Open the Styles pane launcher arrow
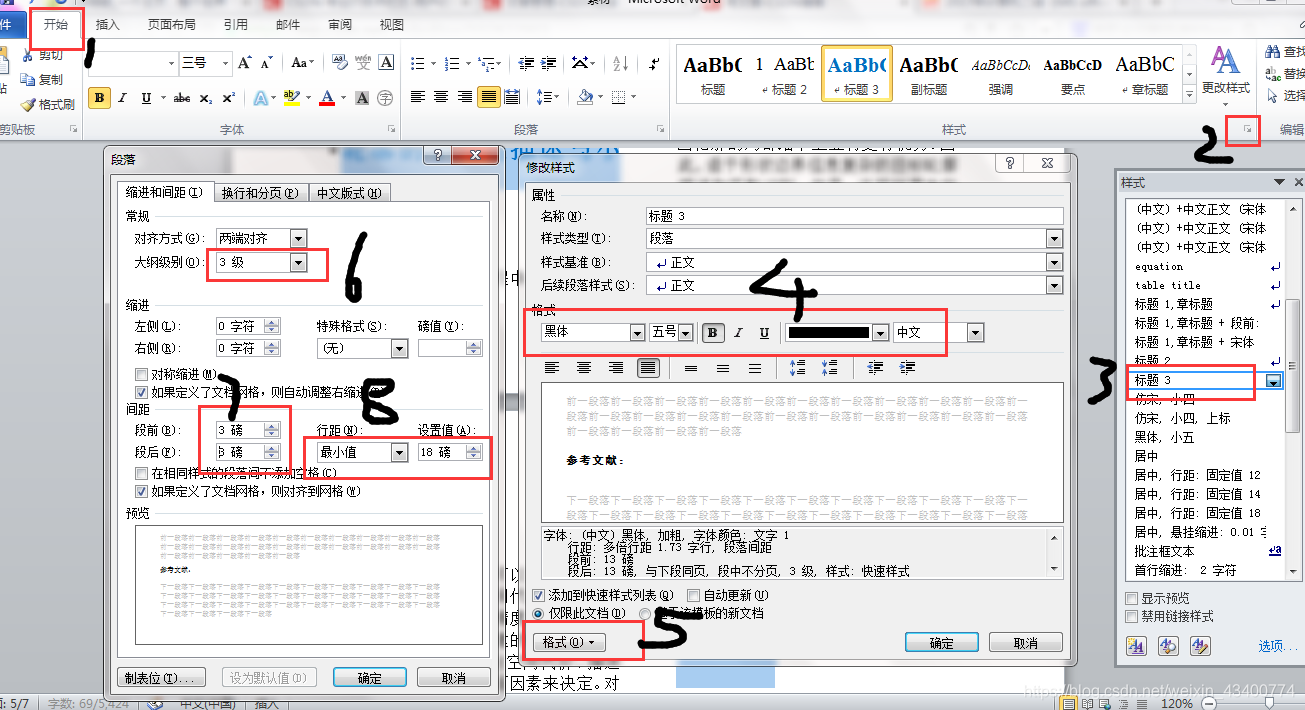 point(1247,130)
